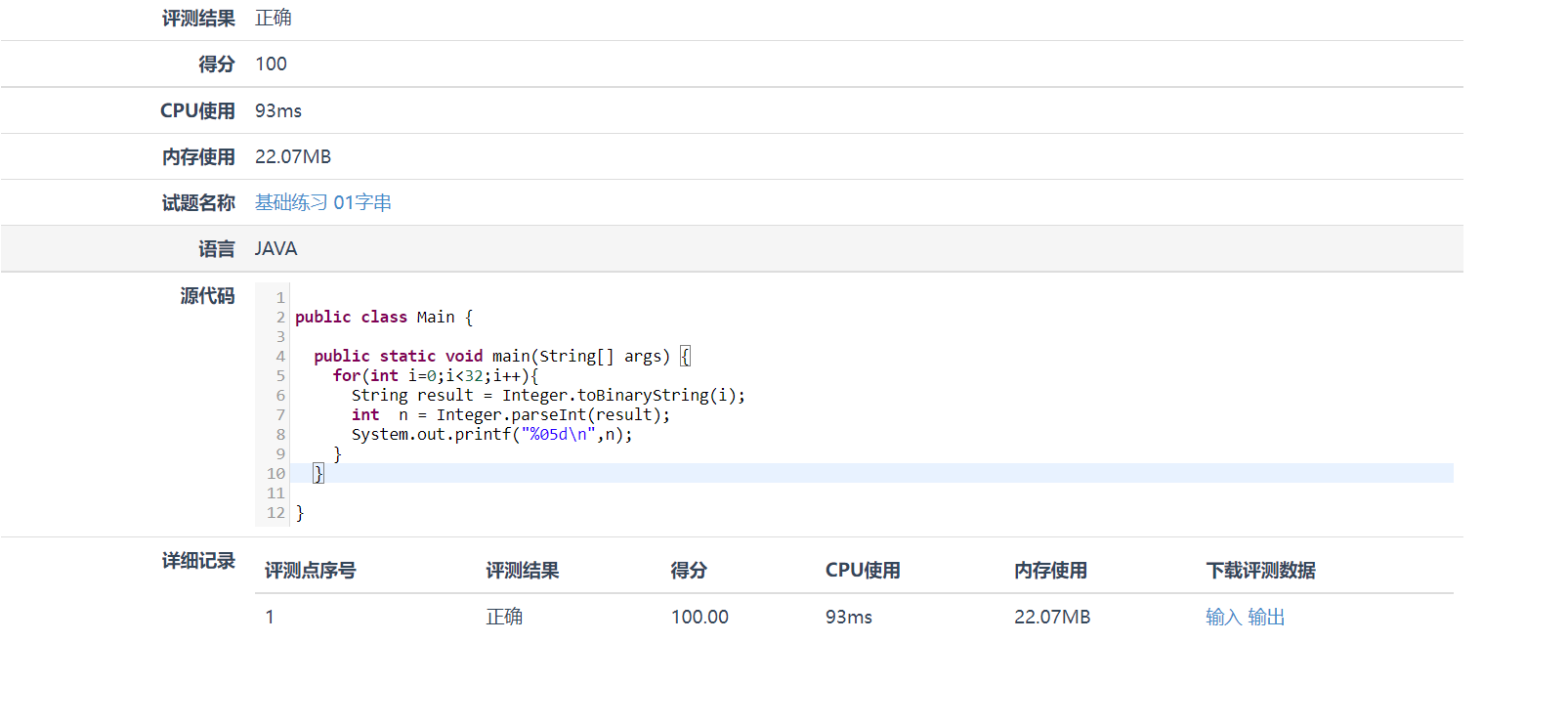Click the System.out.printf code line
Image resolution: width=1568 pixels, height=728 pixels.
[x=491, y=434]
